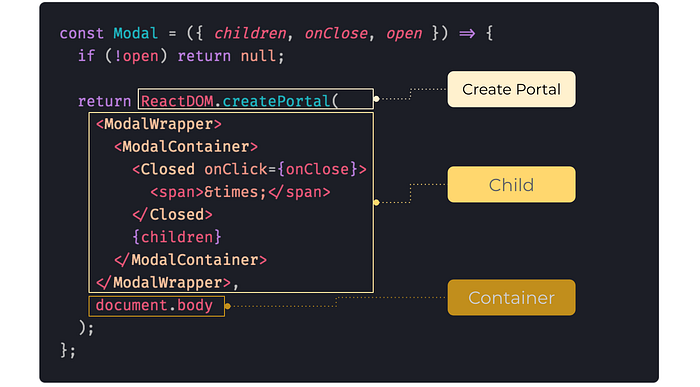Click the &times; span line
Screen dimensions: 700x387
click(240, 192)
